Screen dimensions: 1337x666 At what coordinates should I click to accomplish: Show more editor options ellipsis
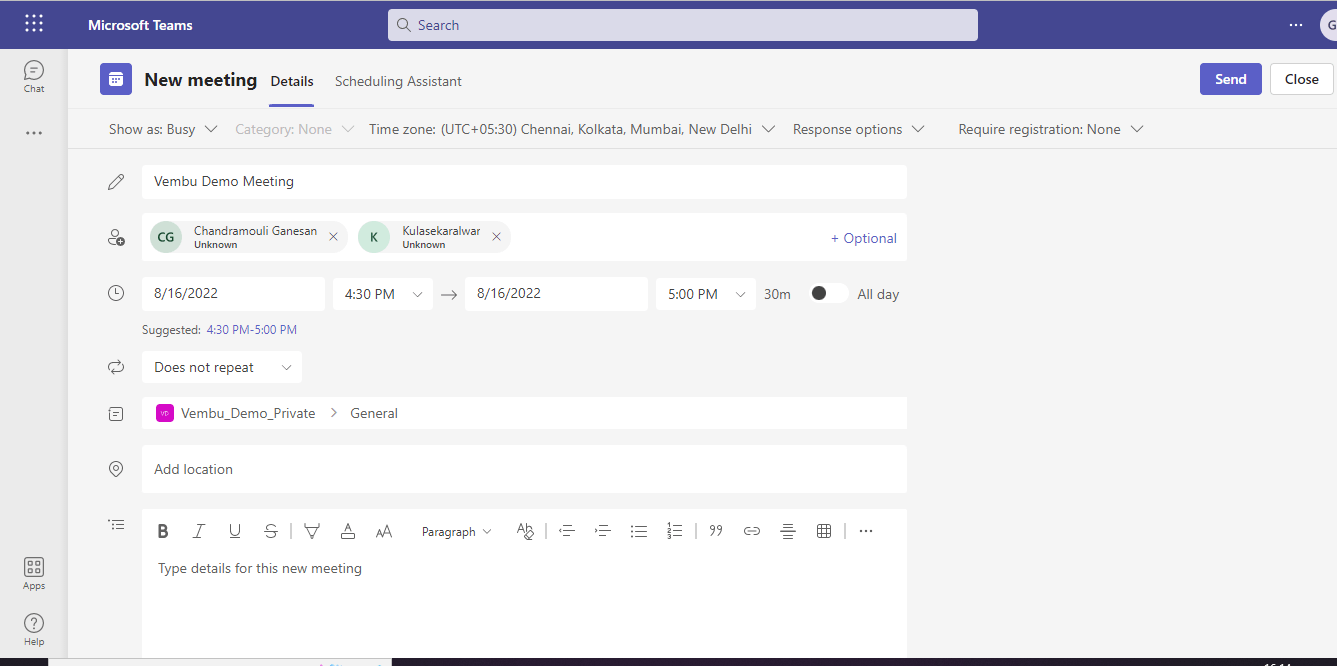866,531
